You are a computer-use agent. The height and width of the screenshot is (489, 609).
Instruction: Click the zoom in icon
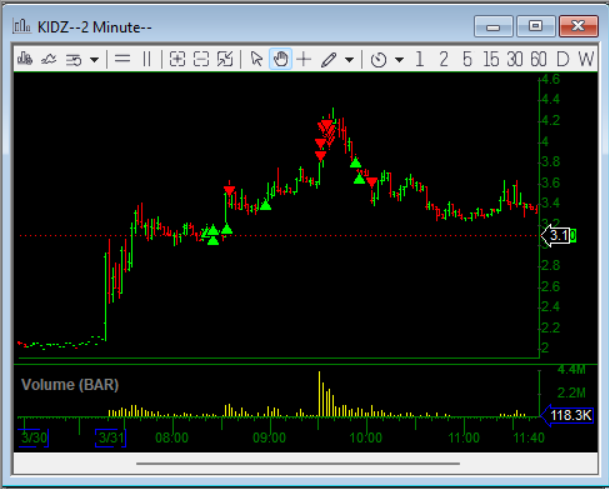coord(177,59)
